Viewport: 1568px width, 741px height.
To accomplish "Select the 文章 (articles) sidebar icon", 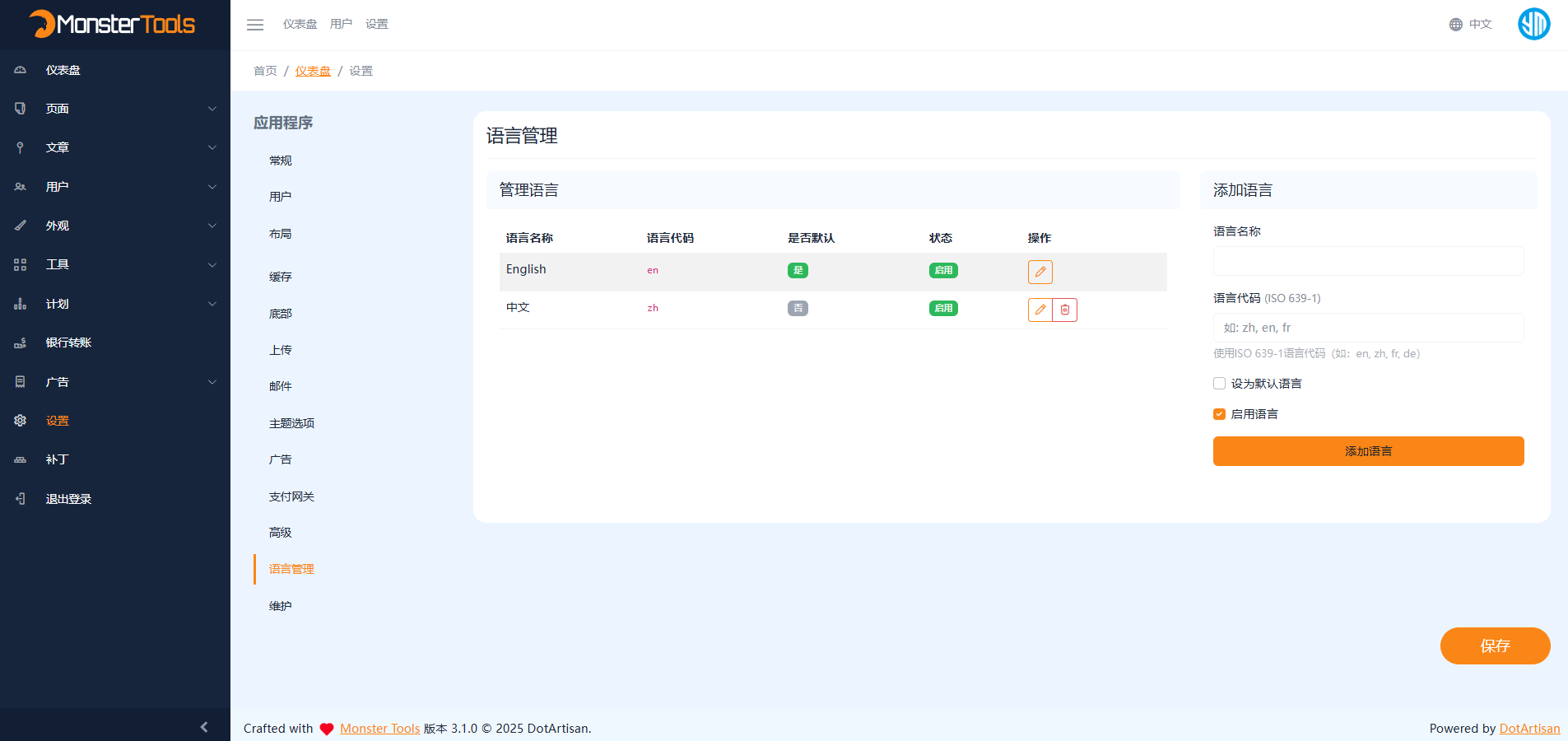I will point(20,147).
